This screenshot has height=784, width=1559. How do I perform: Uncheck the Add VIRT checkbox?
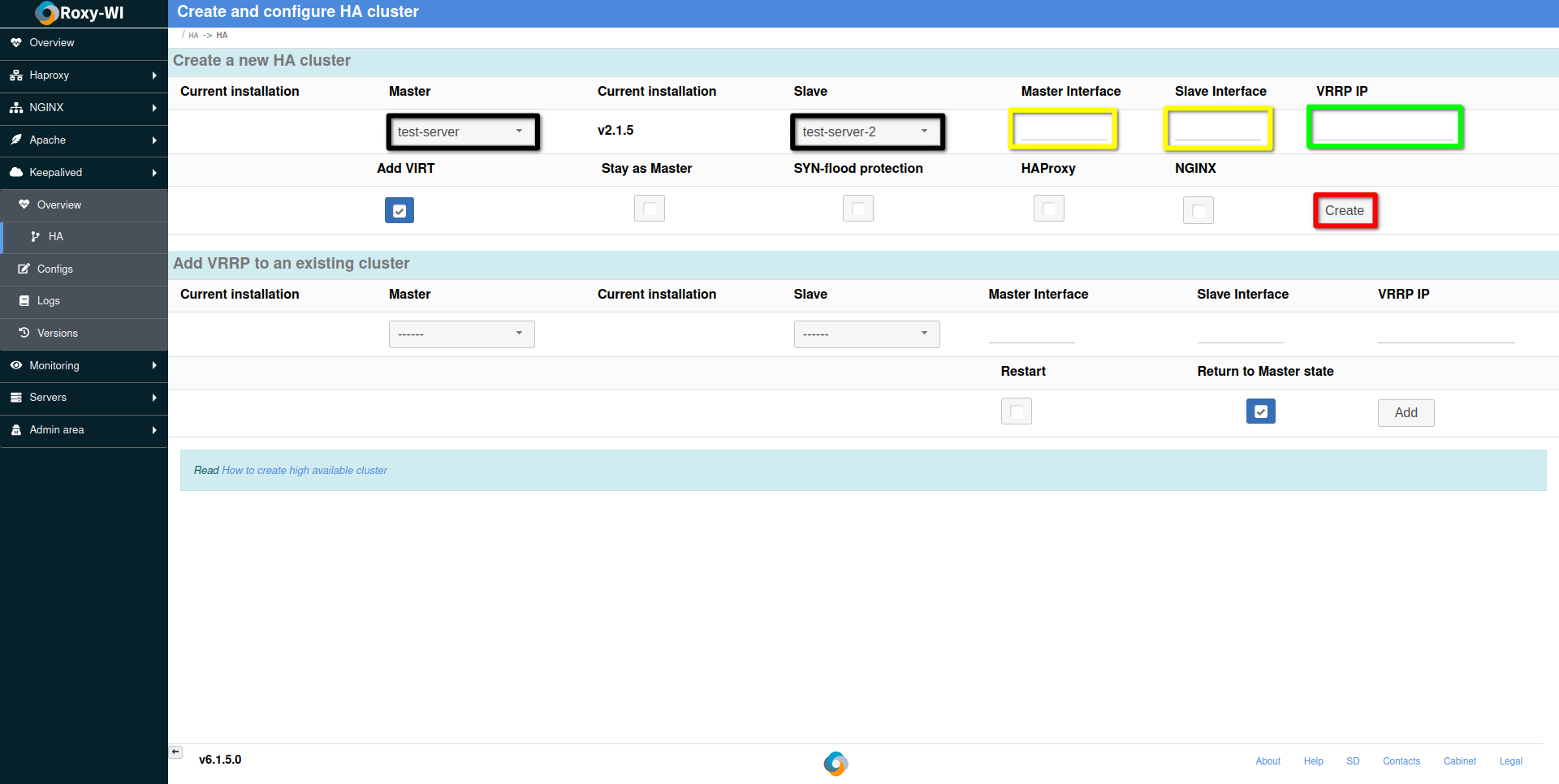(399, 210)
